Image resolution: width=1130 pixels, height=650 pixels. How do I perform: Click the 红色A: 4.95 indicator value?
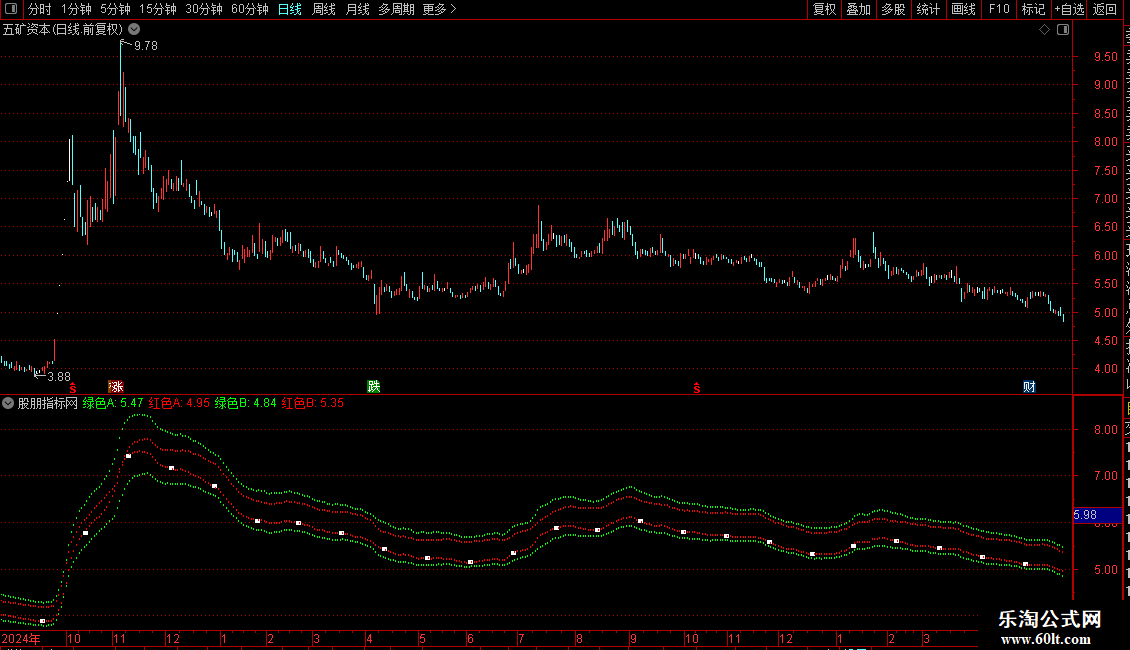(x=179, y=404)
